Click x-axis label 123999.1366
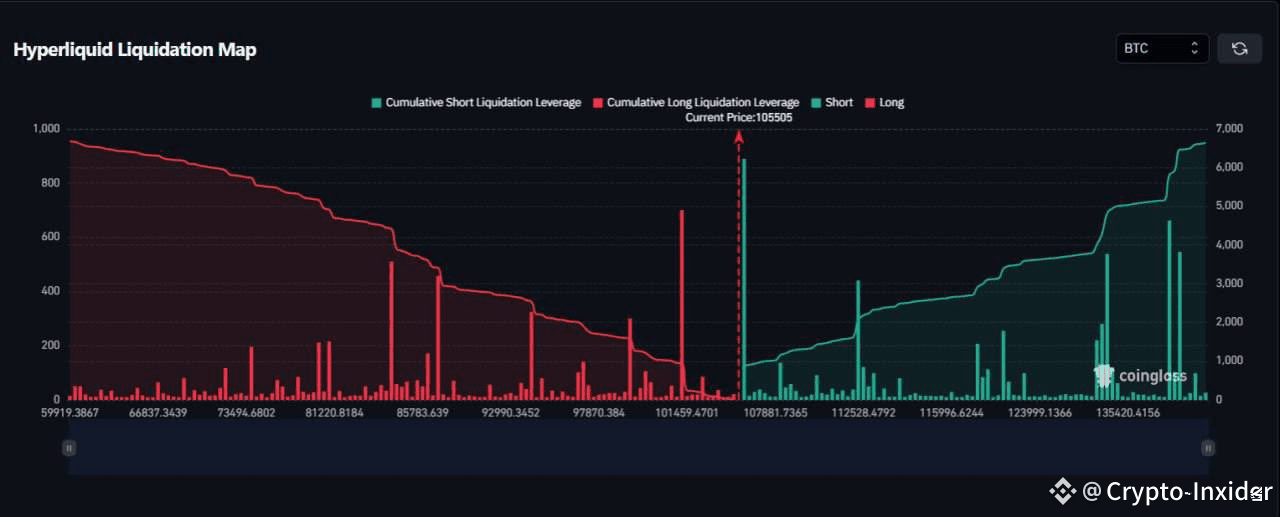Image resolution: width=1280 pixels, height=517 pixels. point(1040,412)
